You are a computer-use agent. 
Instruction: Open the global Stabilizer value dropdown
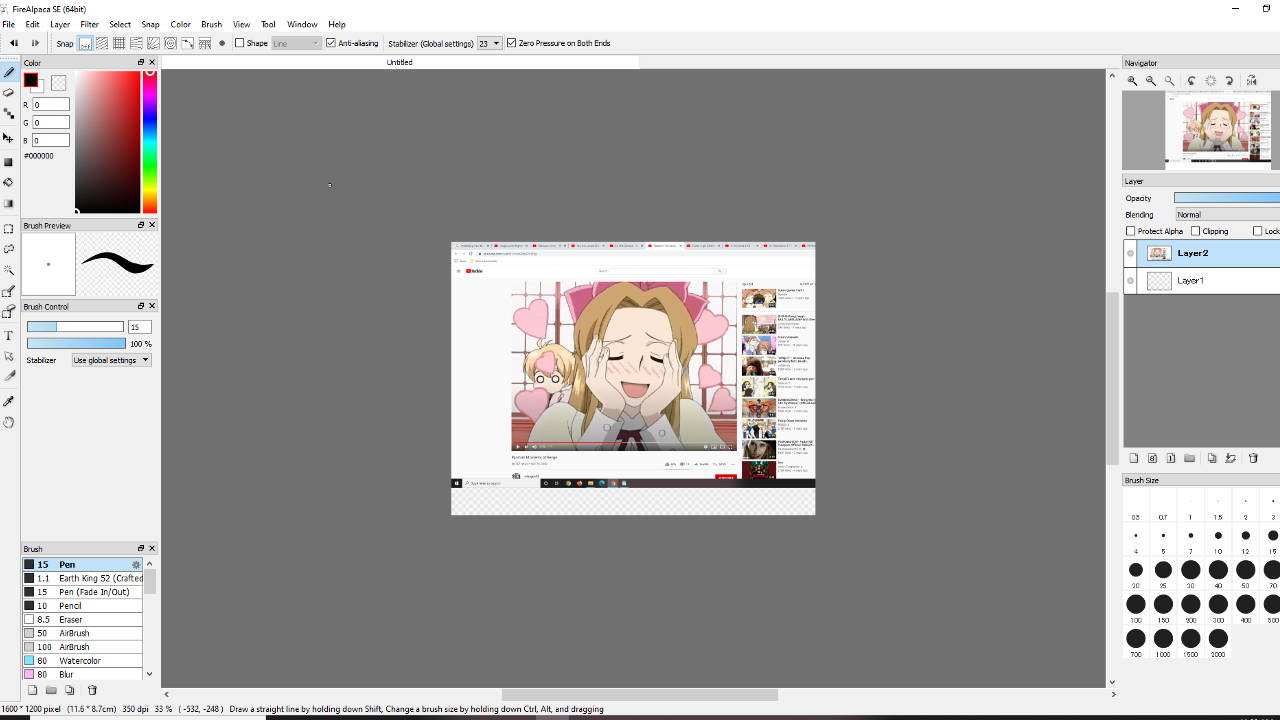point(489,43)
